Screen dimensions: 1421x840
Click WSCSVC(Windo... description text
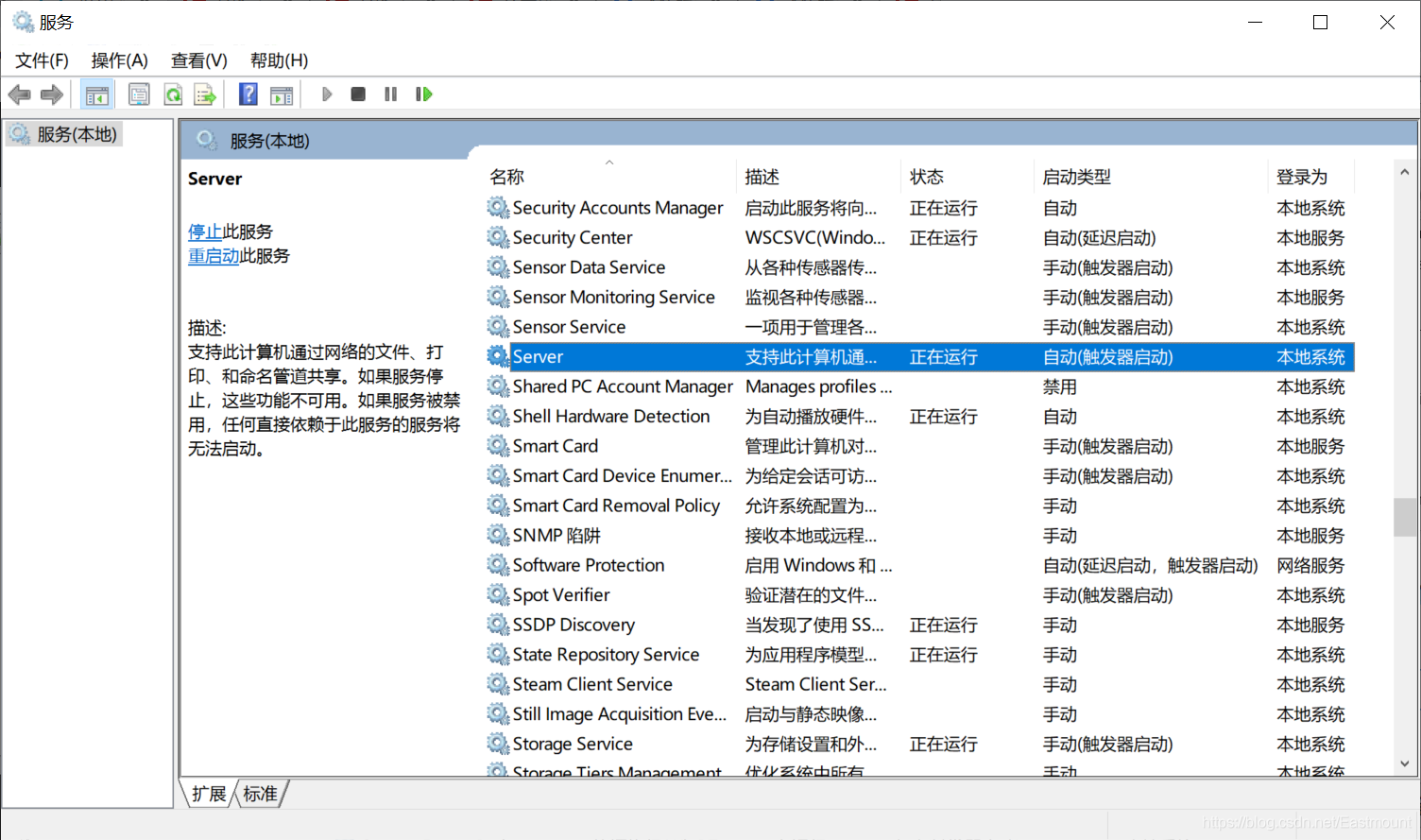[x=815, y=237]
